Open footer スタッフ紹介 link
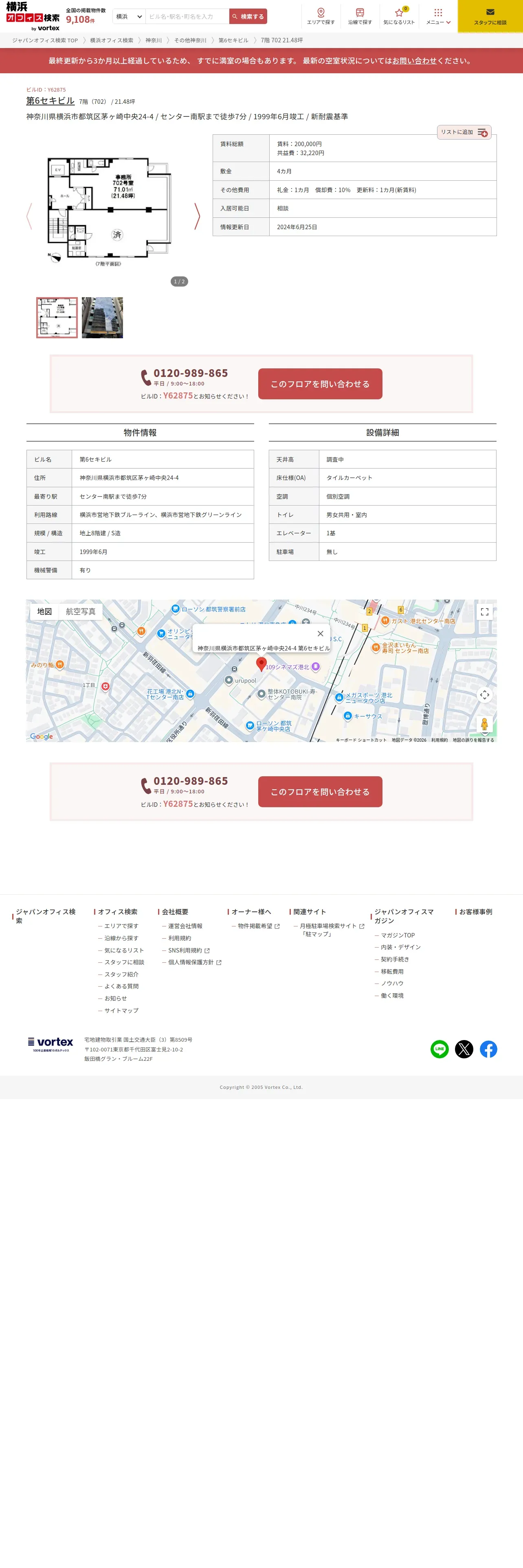This screenshot has width=523, height=1568. (121, 975)
